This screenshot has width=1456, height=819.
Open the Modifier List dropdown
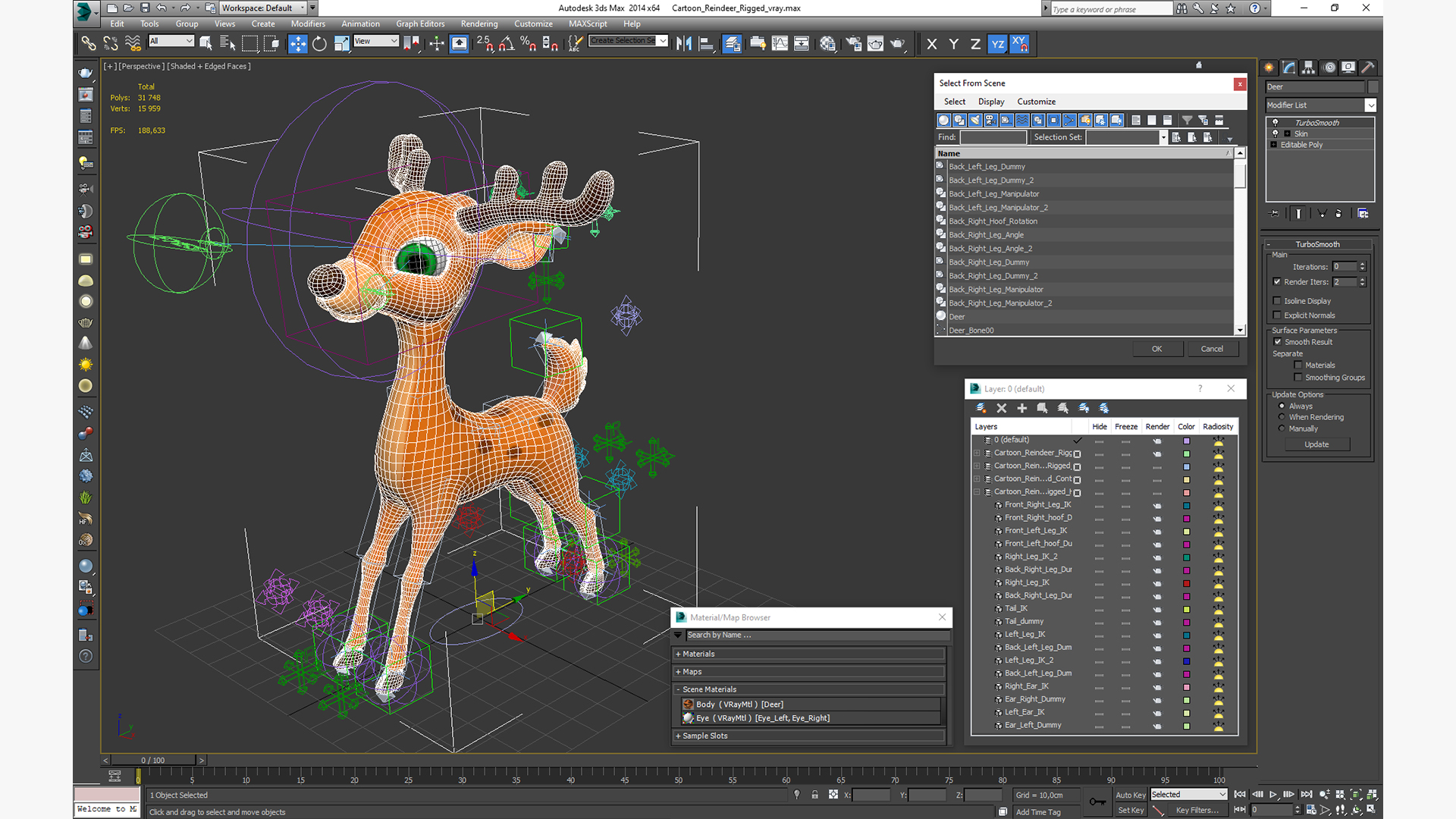point(1370,105)
